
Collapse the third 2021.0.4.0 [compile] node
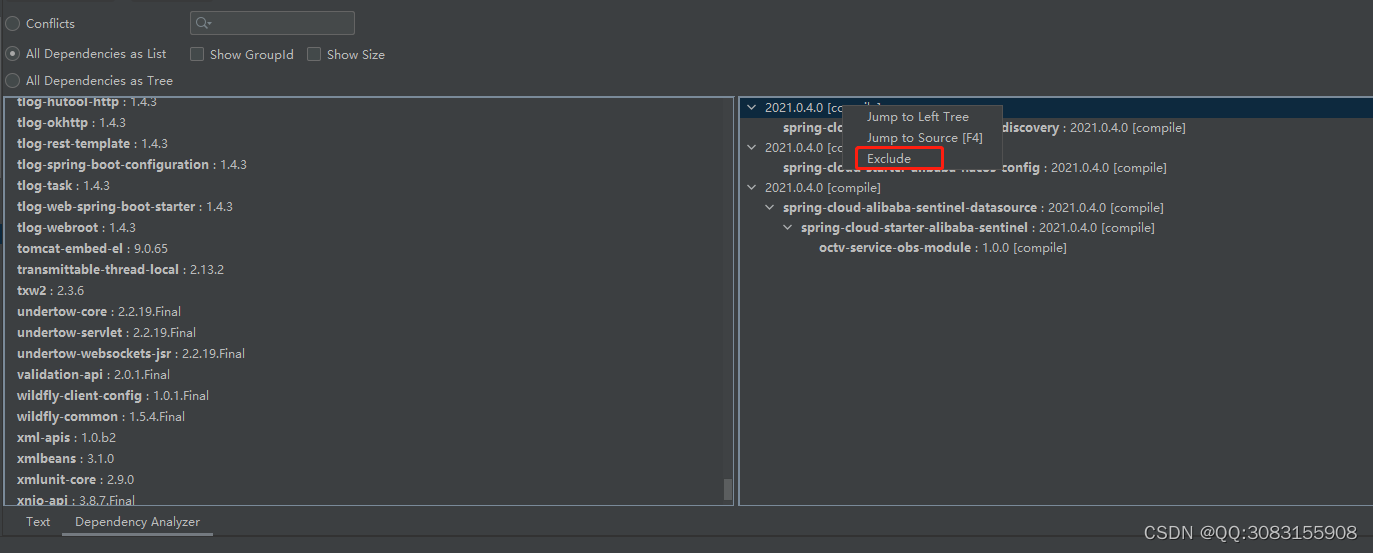[x=752, y=187]
